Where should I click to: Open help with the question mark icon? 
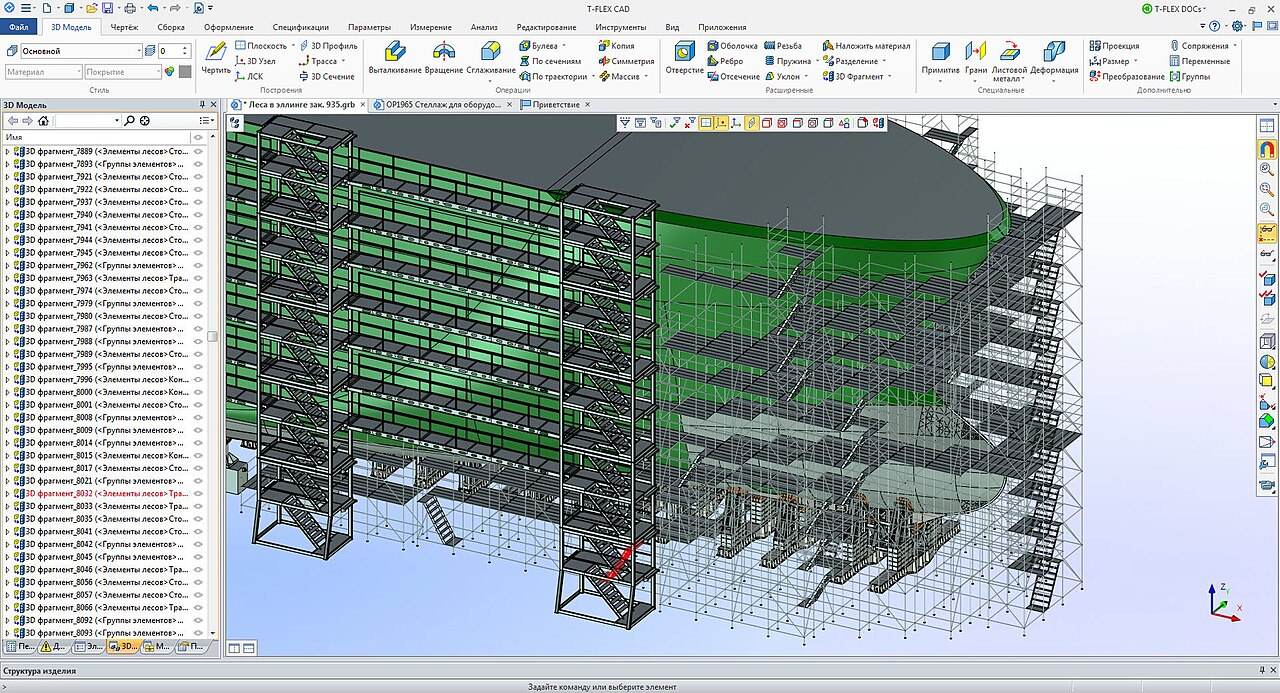click(1214, 27)
